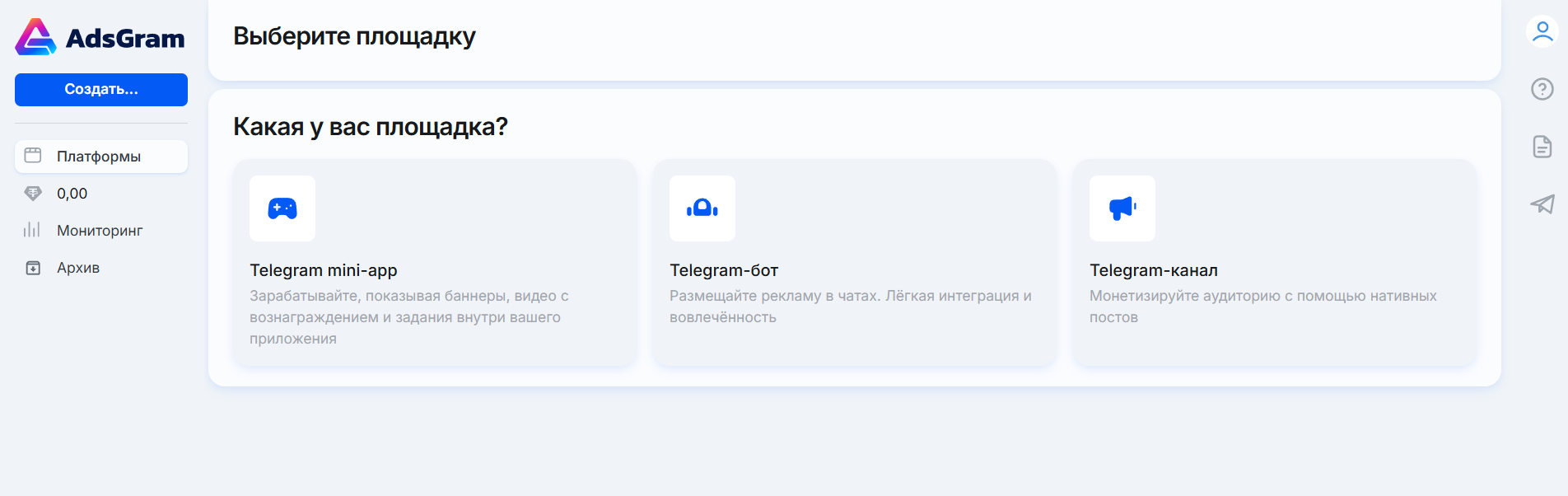Click the Telegram-бот description text

coord(851,306)
